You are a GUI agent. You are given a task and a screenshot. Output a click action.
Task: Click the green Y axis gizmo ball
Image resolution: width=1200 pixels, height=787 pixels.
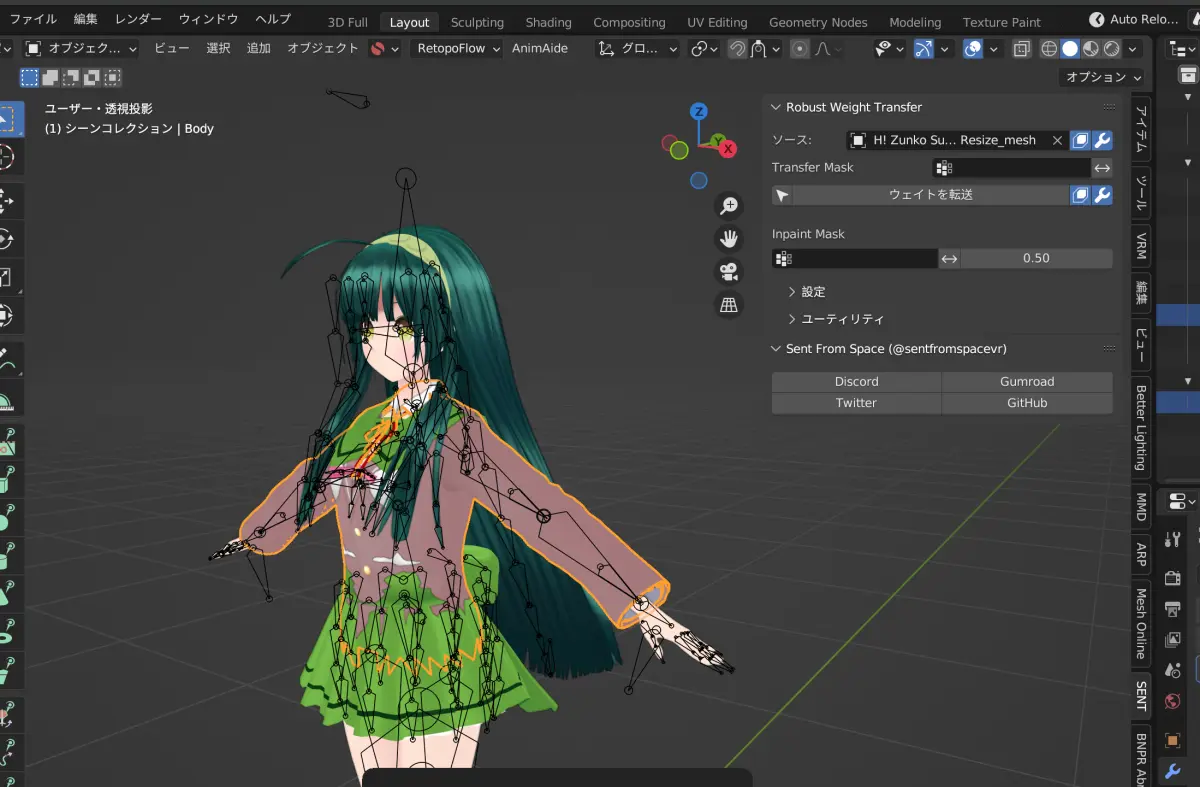click(717, 140)
